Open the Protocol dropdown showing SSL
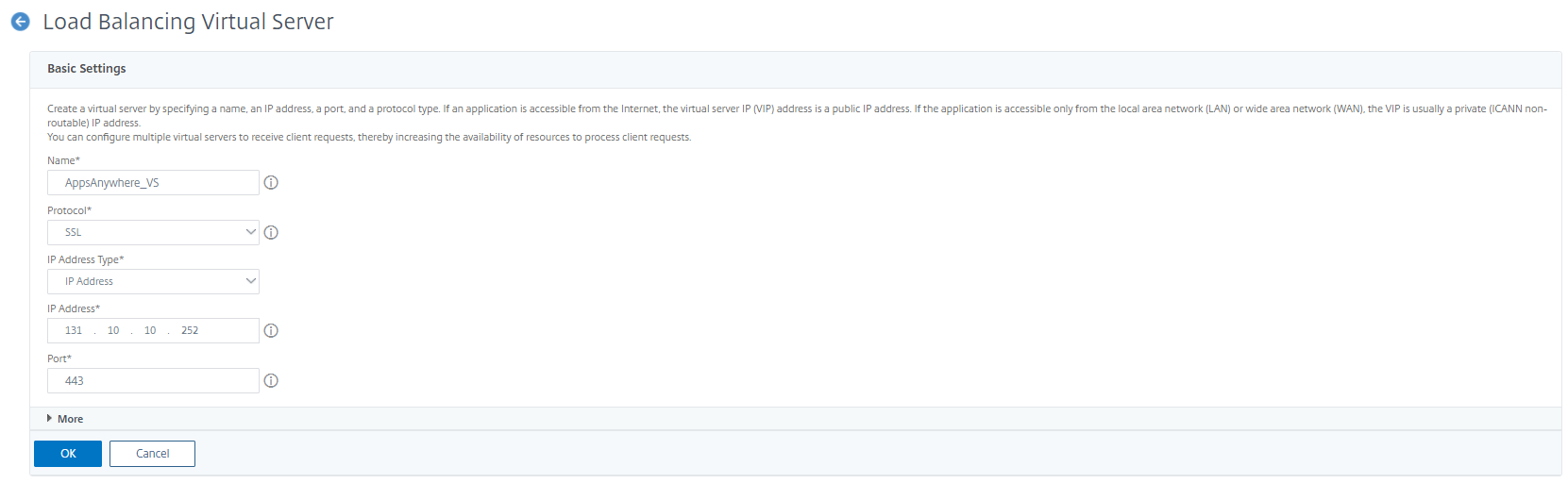Screen dimensions: 1568x500 click(x=153, y=232)
